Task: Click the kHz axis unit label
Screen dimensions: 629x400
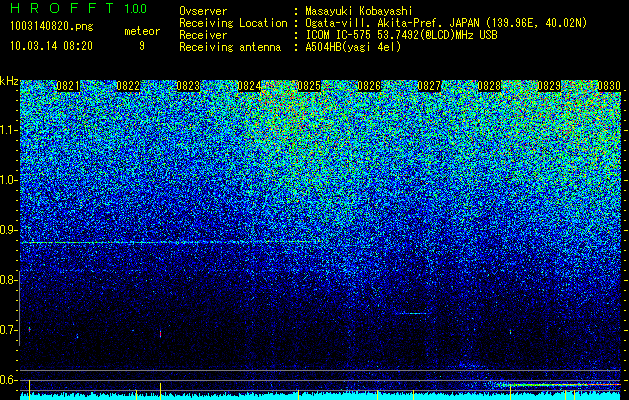Action: click(9, 81)
